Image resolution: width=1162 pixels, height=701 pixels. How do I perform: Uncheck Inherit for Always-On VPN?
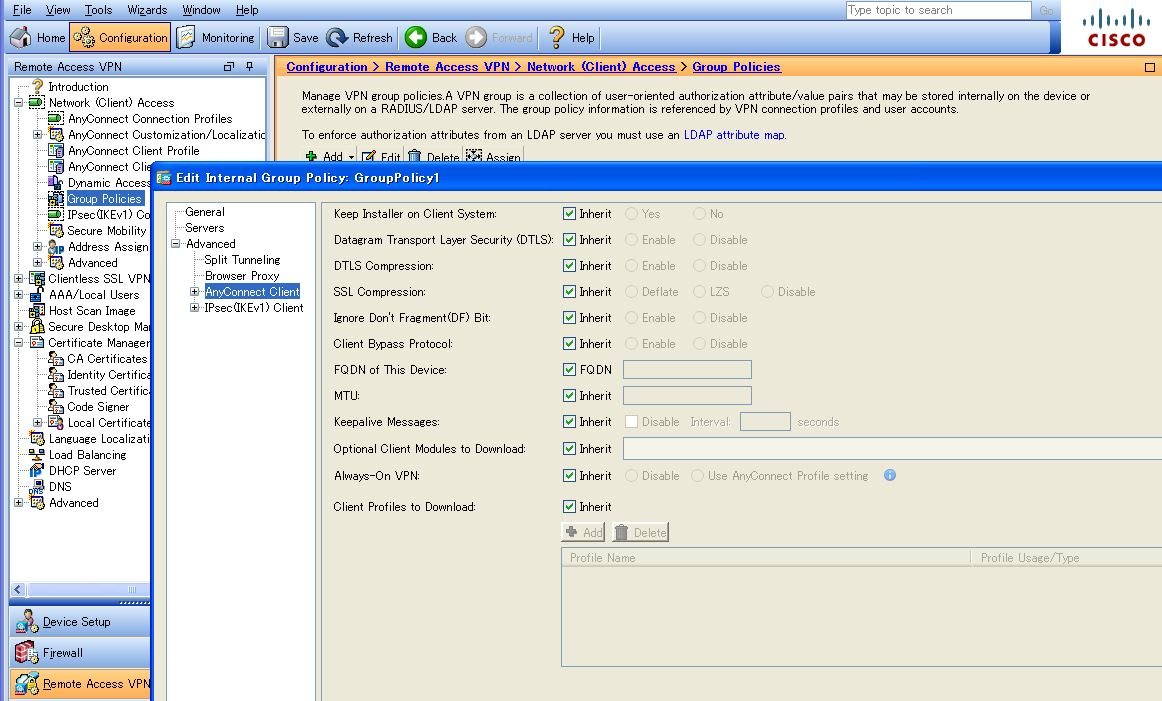569,475
